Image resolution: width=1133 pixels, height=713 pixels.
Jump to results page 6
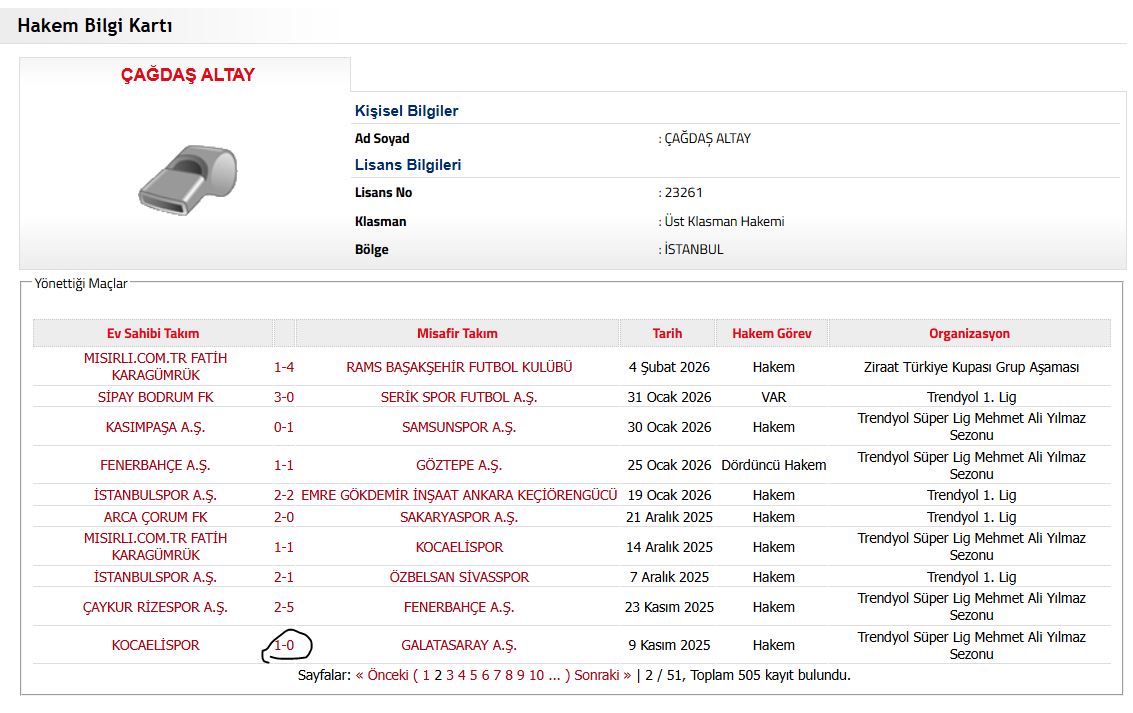pyautogui.click(x=485, y=675)
